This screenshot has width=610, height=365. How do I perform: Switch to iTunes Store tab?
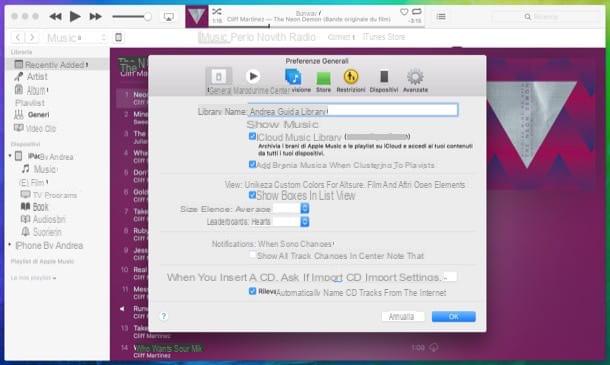tap(384, 37)
